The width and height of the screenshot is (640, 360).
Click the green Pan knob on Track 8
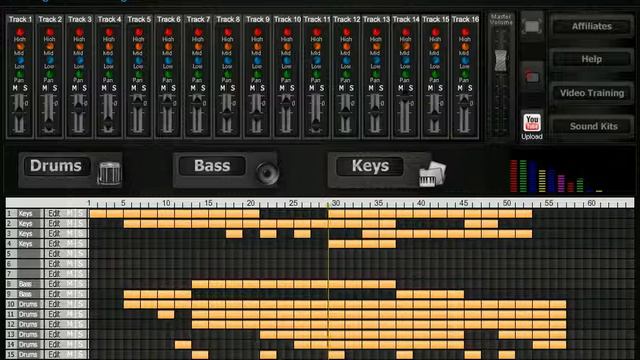click(x=228, y=74)
